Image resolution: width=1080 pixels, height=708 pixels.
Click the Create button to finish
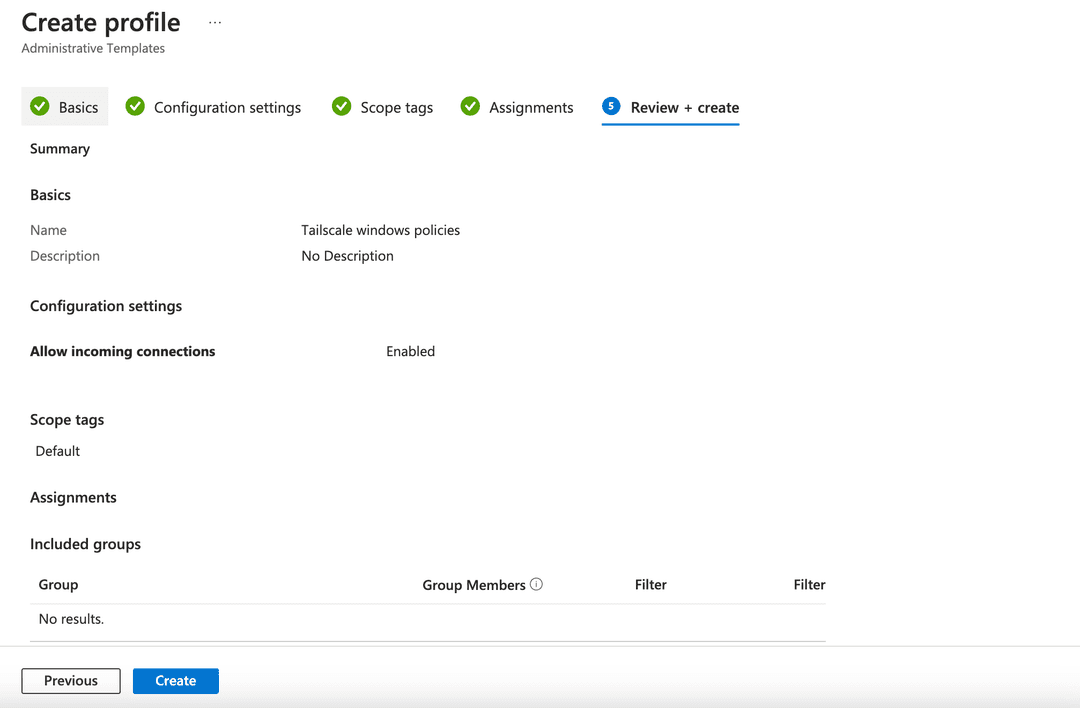point(175,680)
